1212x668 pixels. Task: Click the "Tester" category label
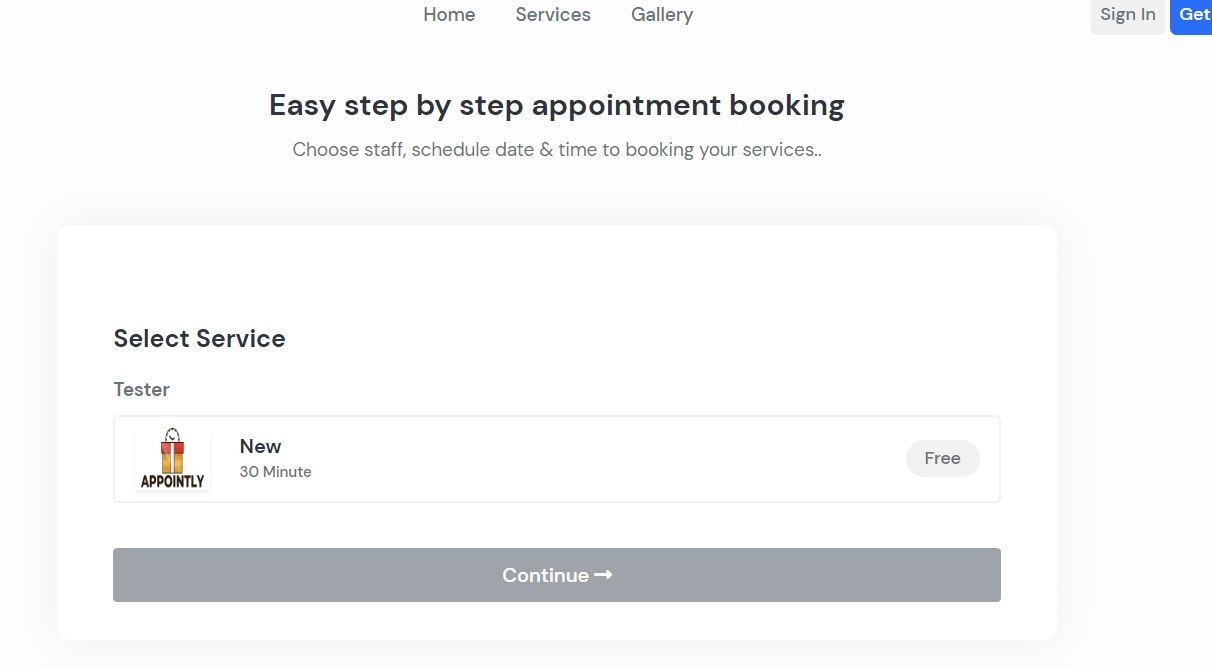point(141,389)
